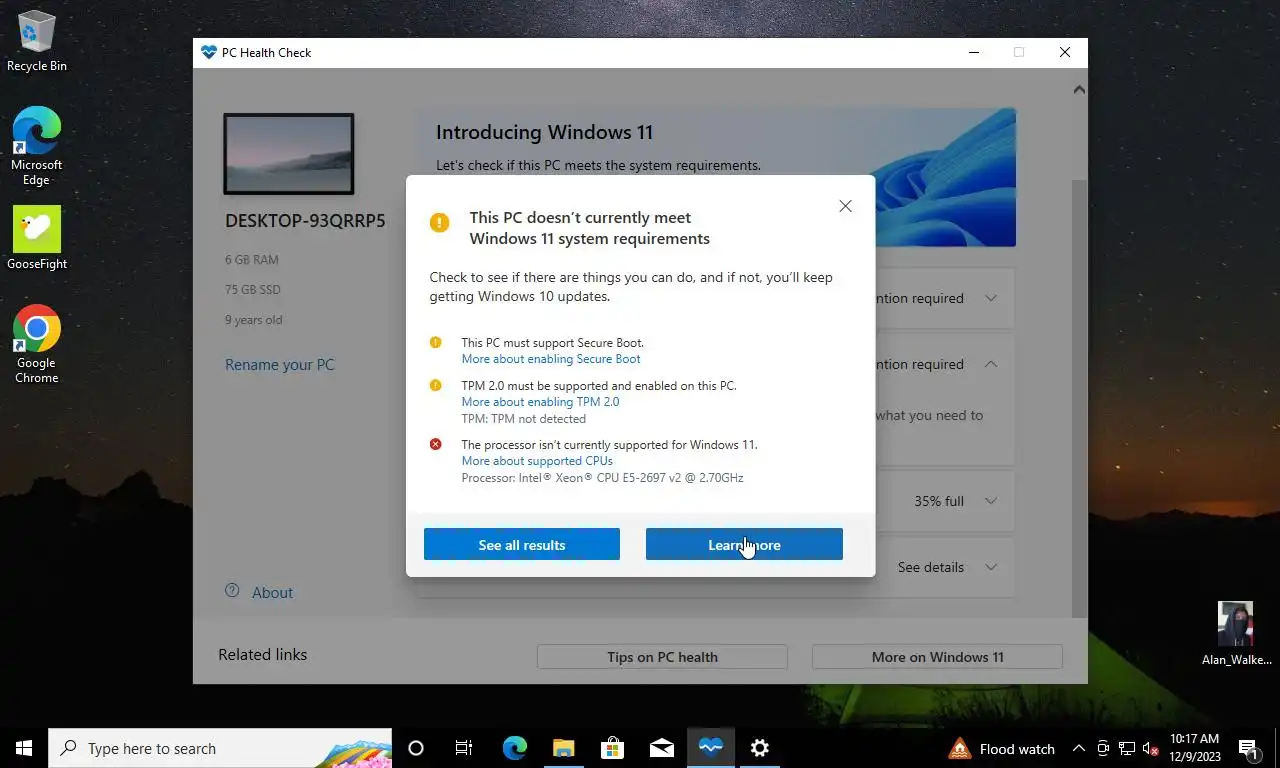Open Cortana circle icon on taskbar

pos(416,748)
